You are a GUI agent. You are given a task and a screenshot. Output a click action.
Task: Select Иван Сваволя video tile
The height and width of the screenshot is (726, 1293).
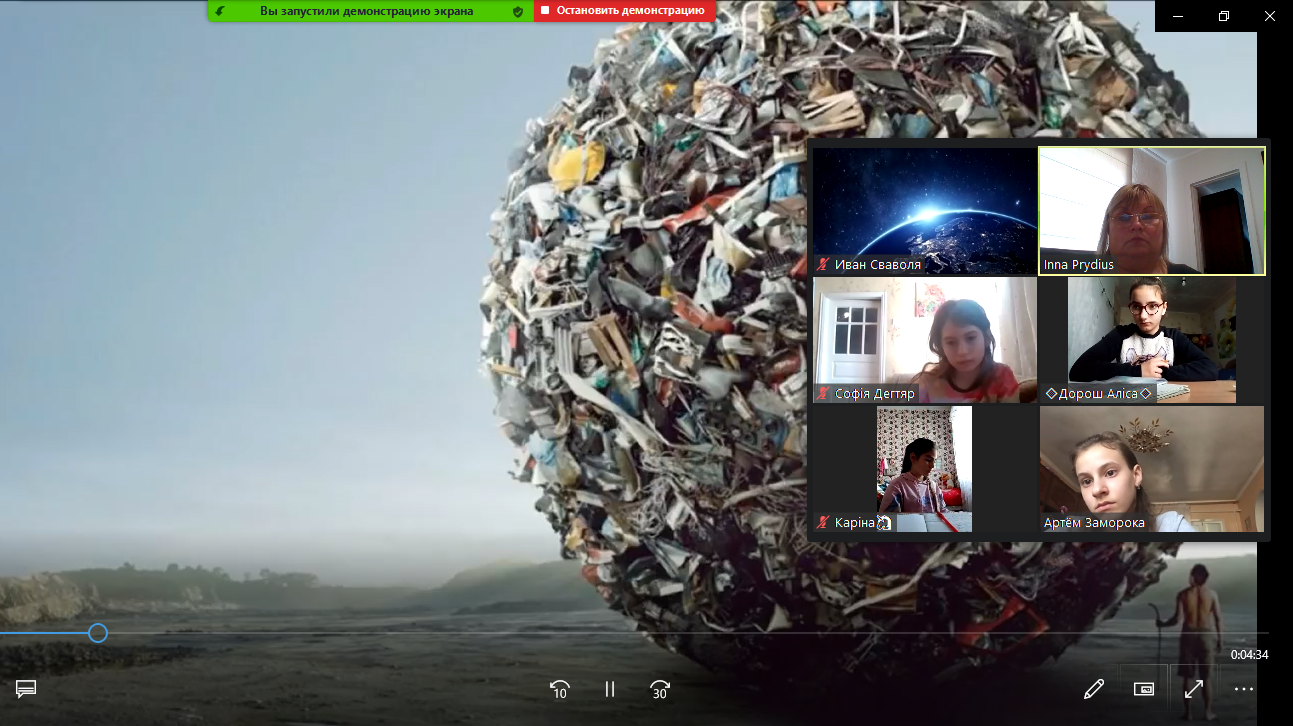[x=925, y=211]
